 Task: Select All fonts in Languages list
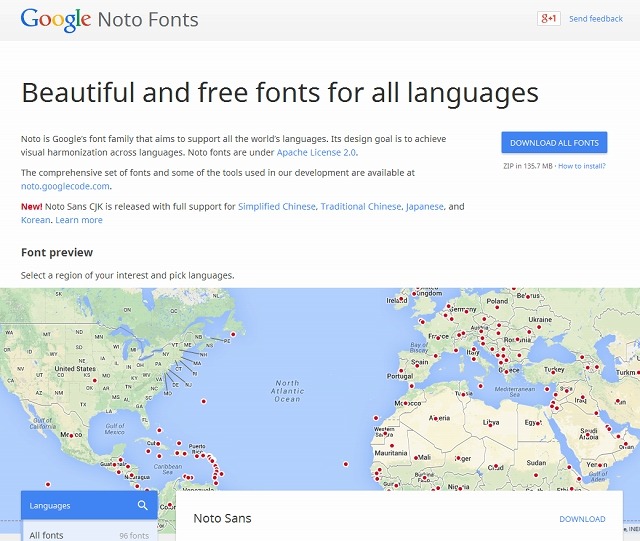pyautogui.click(x=46, y=535)
